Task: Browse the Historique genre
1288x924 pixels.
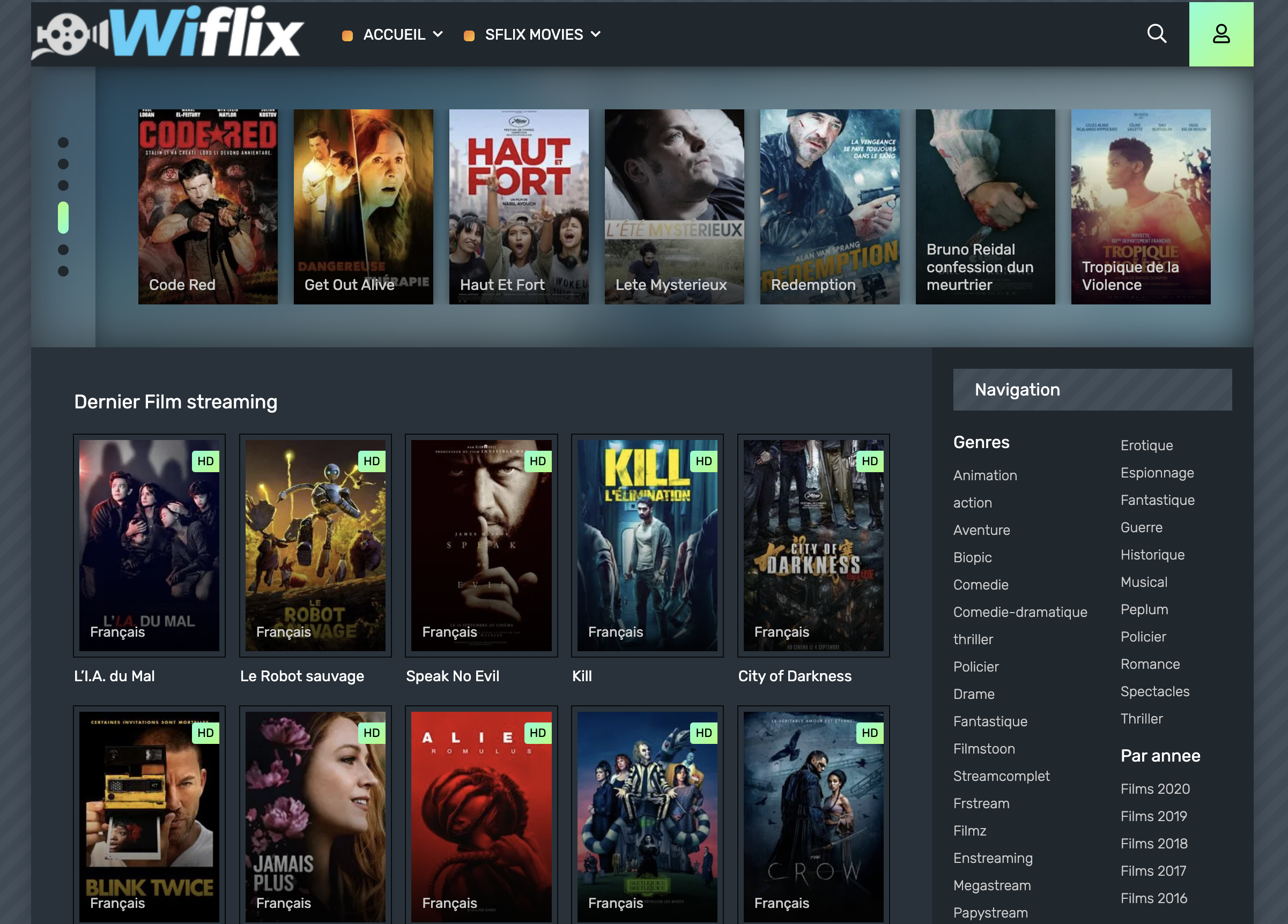Action: [1152, 555]
